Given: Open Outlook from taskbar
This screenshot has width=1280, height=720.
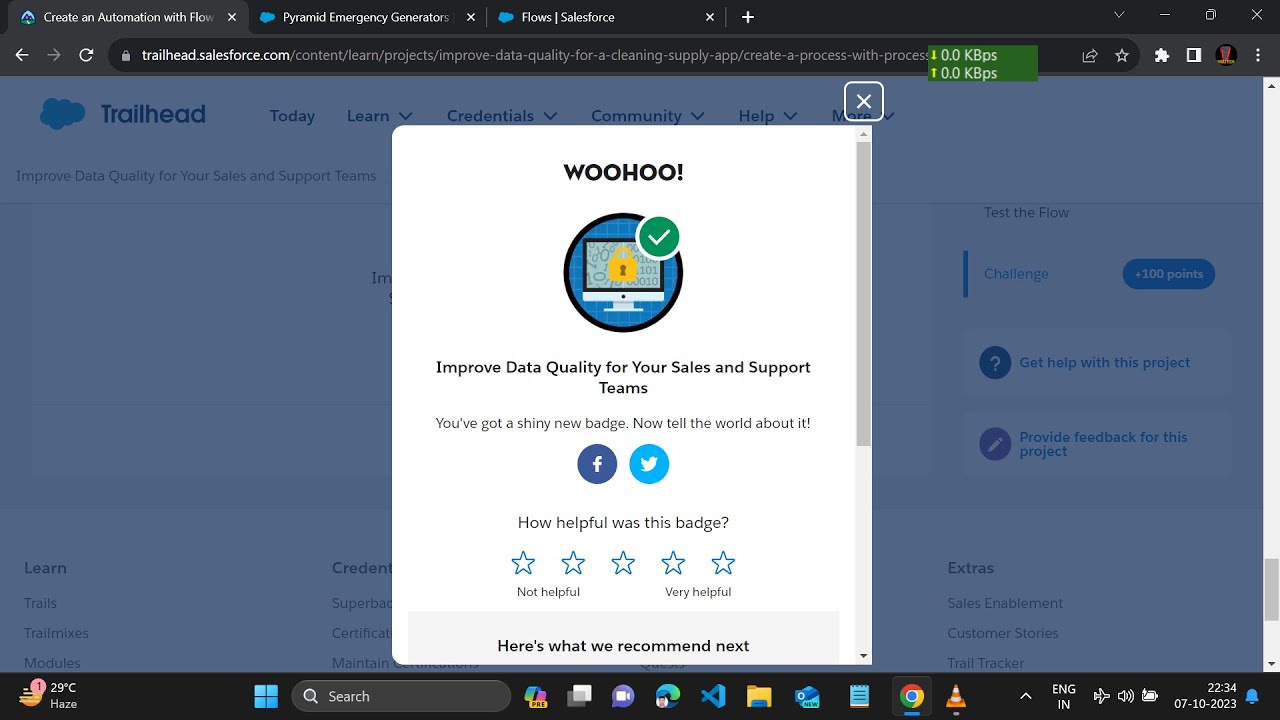Looking at the screenshot, I should [x=807, y=696].
